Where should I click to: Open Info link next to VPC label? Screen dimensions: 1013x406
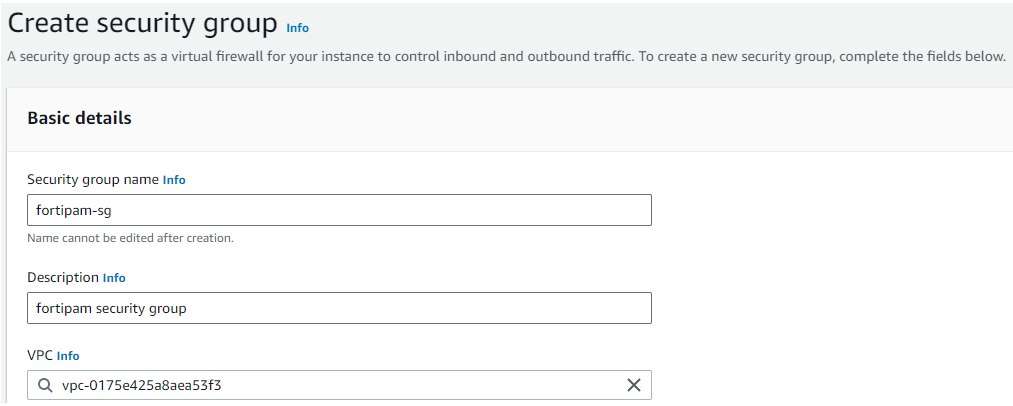click(68, 356)
